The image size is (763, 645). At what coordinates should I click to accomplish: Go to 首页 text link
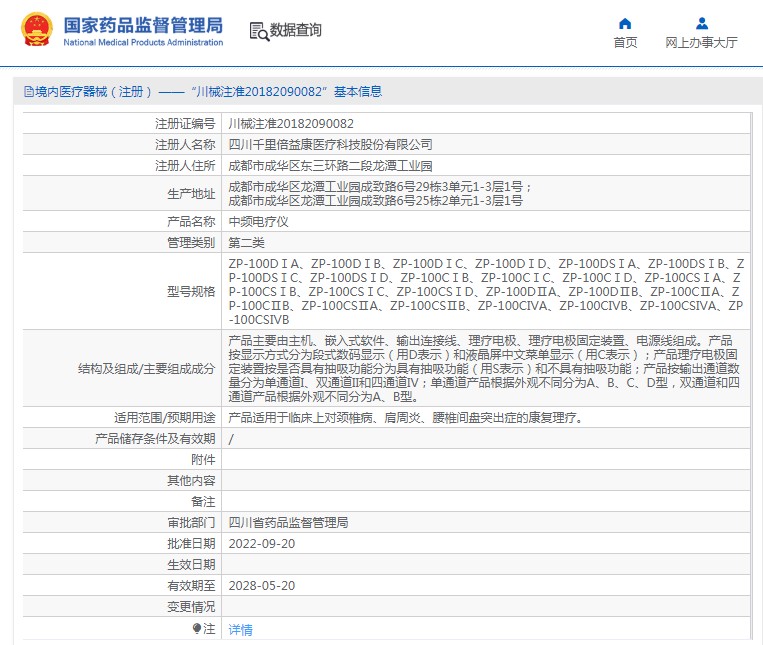click(625, 43)
